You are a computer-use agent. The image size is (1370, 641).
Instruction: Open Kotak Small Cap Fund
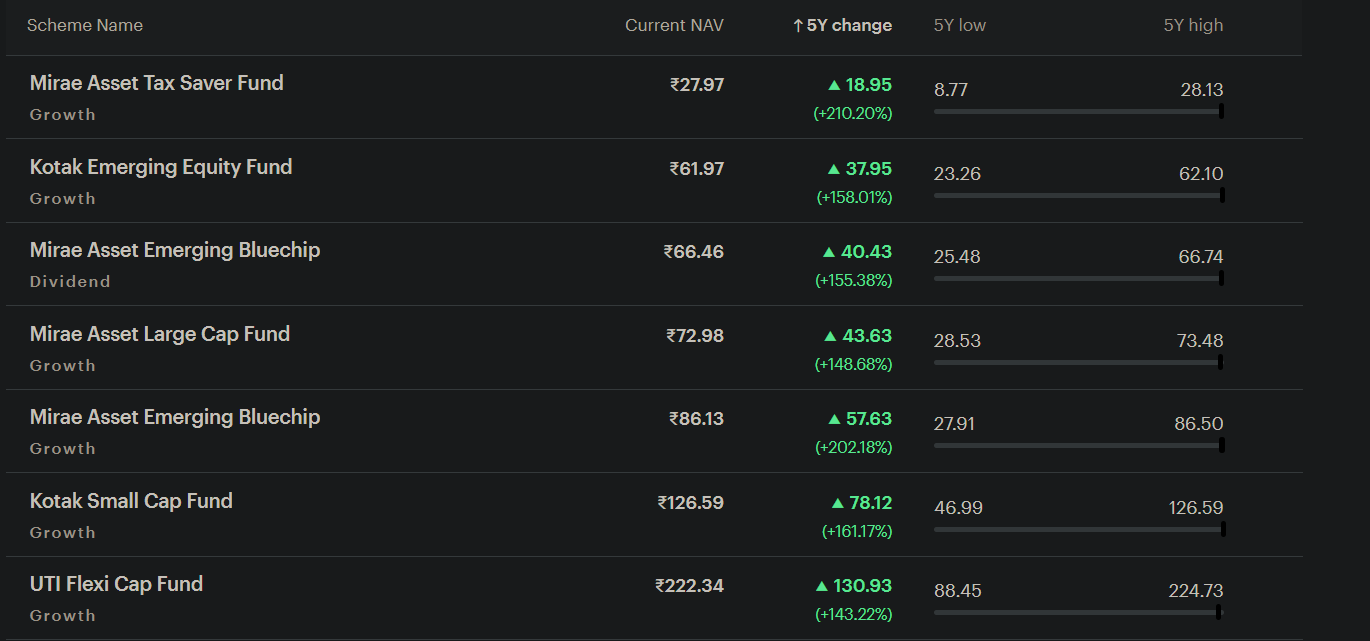131,501
